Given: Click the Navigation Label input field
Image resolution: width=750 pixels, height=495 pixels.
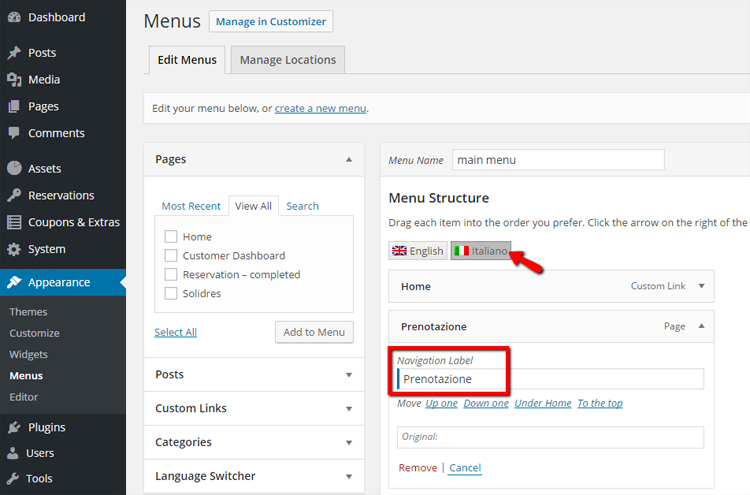Looking at the screenshot, I should (x=550, y=379).
